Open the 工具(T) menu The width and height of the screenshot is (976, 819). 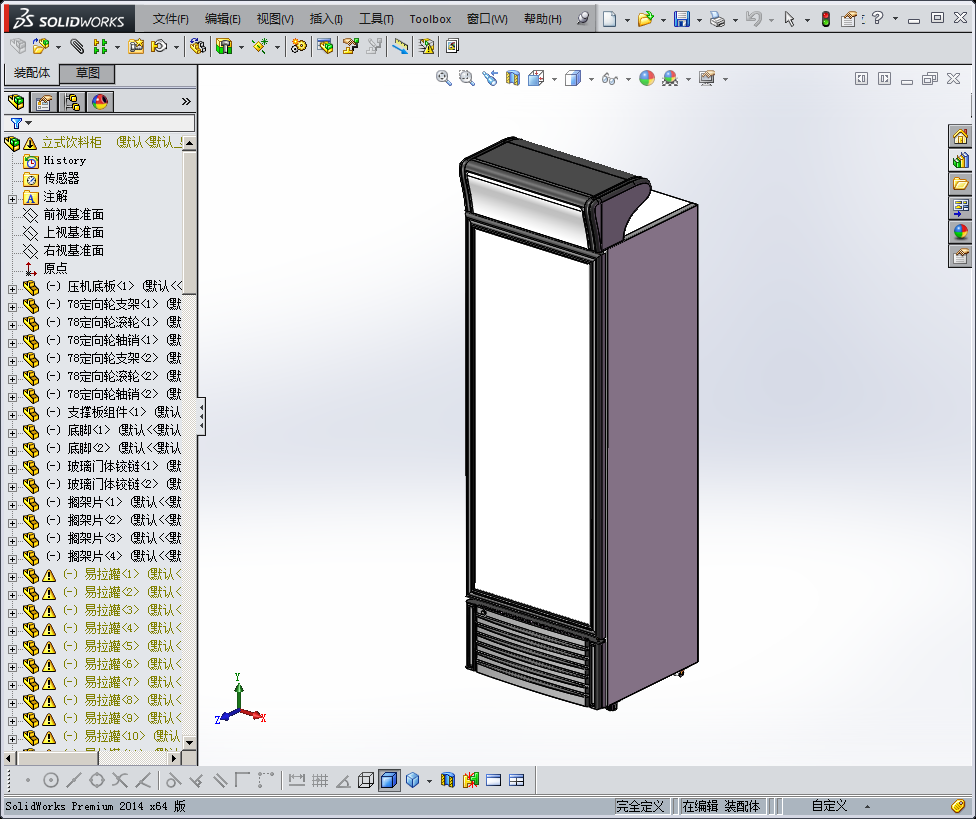[x=376, y=19]
